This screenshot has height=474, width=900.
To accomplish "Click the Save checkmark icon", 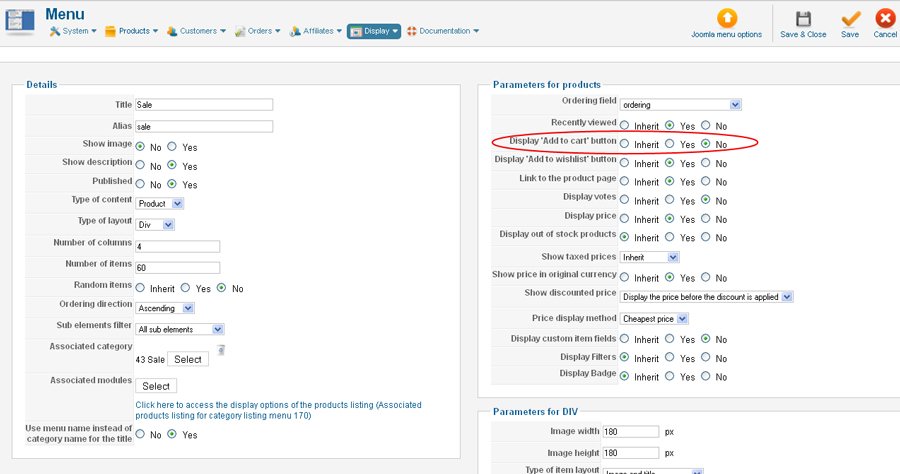I will pos(850,18).
